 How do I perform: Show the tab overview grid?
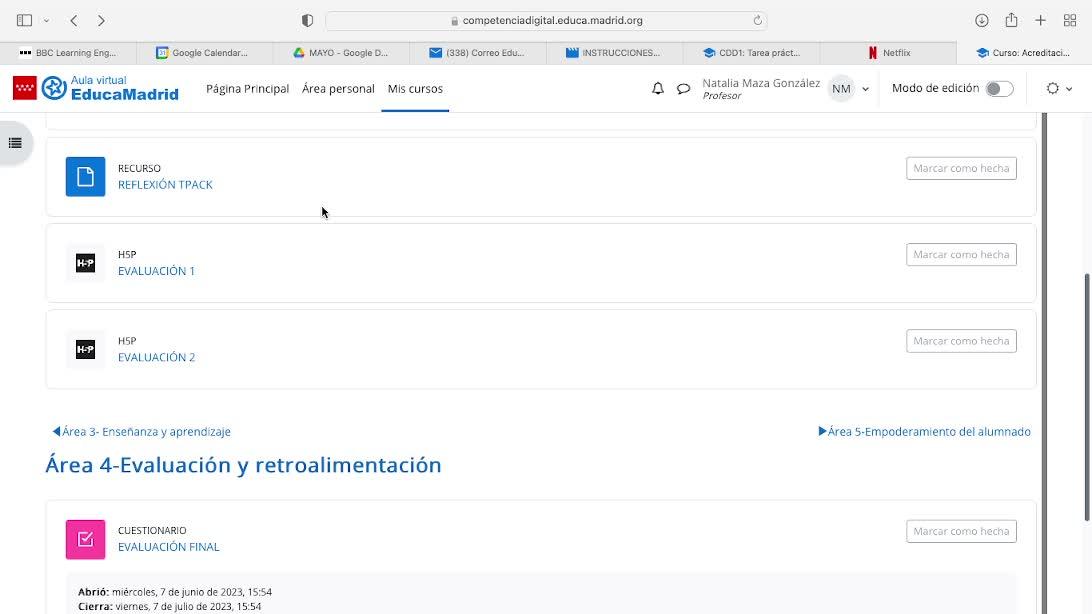1070,20
